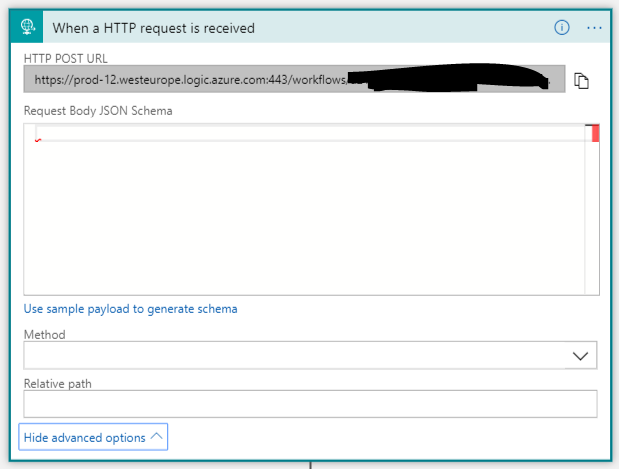Click the schema editor's vertical scrollbar track
The image size is (619, 469).
click(591, 220)
